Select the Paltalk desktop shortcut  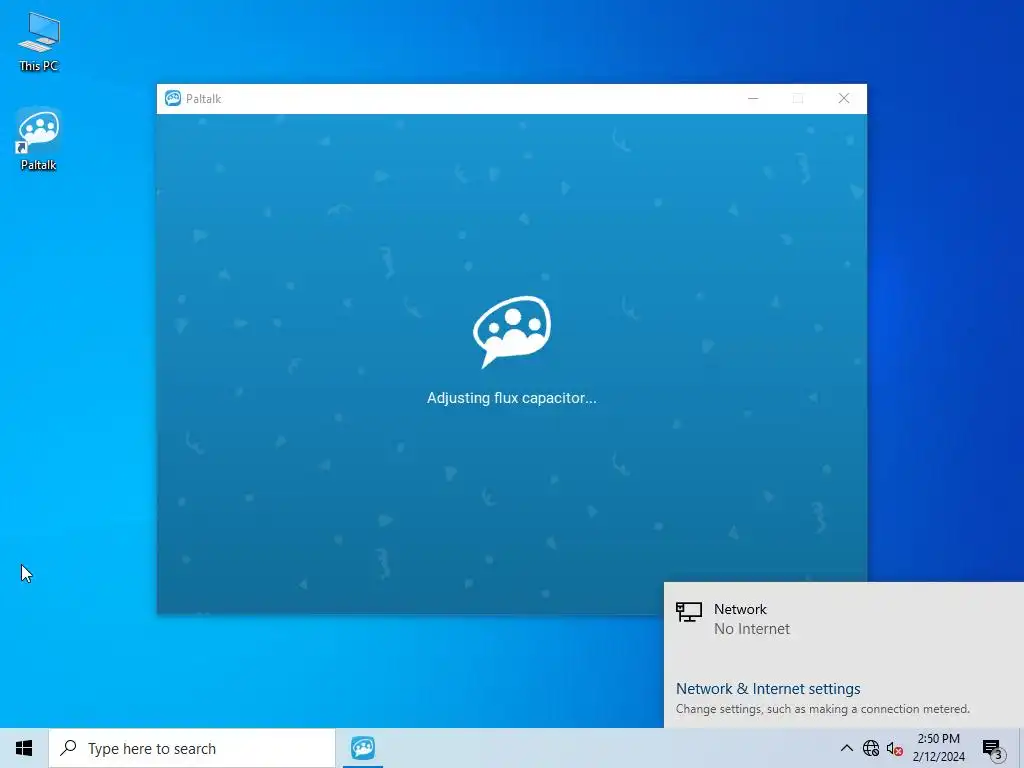tap(39, 139)
